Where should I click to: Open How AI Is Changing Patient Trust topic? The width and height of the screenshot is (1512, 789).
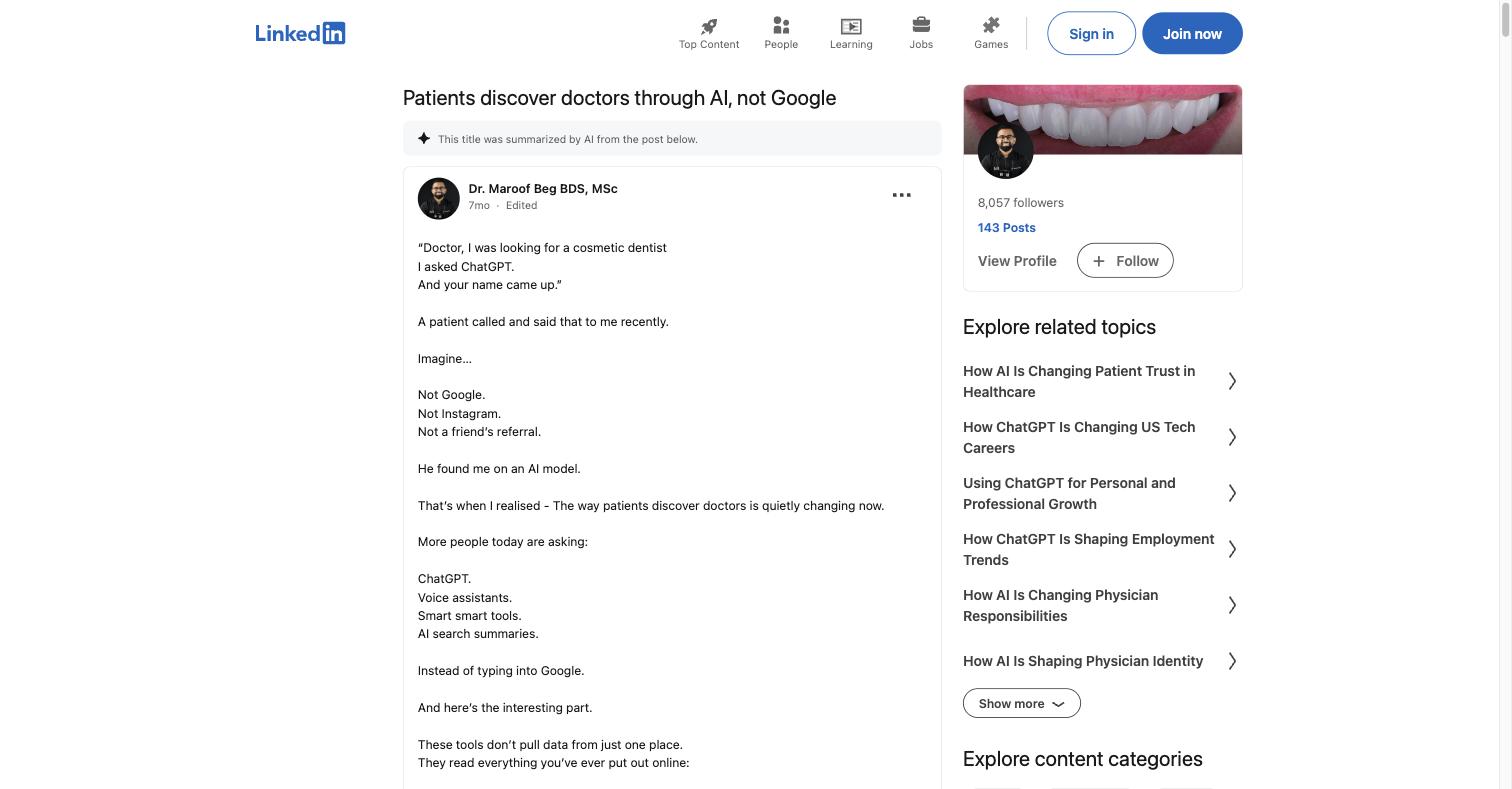tap(1079, 381)
